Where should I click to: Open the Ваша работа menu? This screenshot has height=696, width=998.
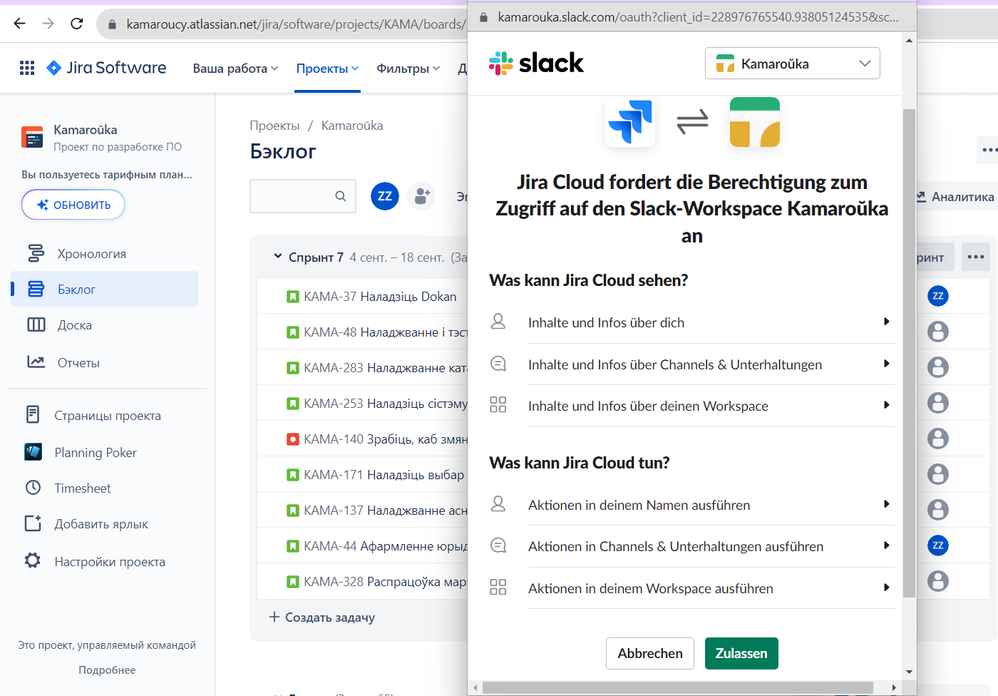pos(235,69)
